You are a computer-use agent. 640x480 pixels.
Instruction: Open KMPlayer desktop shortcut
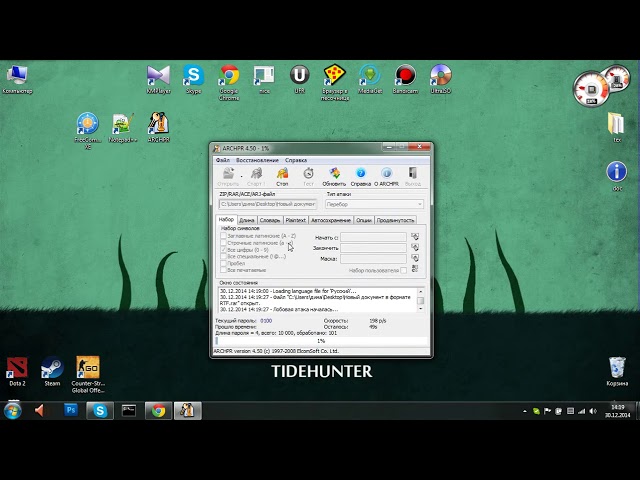(x=158, y=79)
